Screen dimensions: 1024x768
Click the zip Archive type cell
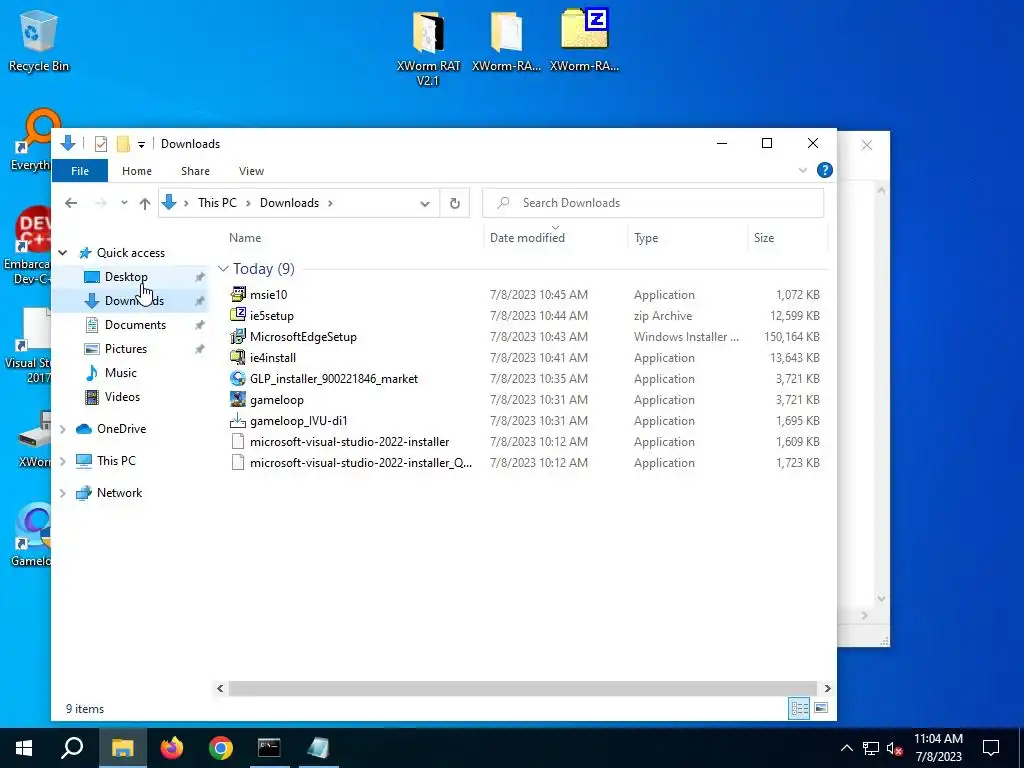[663, 316]
